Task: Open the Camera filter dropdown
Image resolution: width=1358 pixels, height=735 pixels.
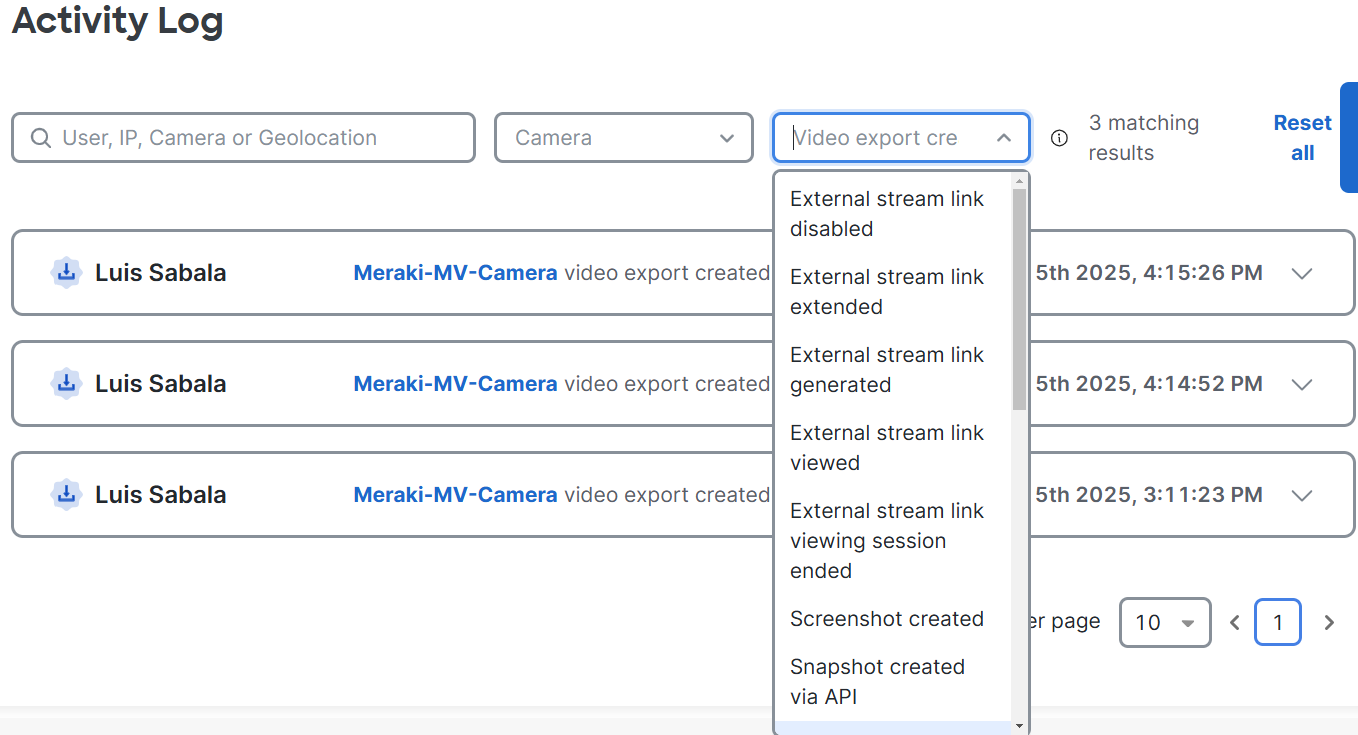Action: coord(624,138)
